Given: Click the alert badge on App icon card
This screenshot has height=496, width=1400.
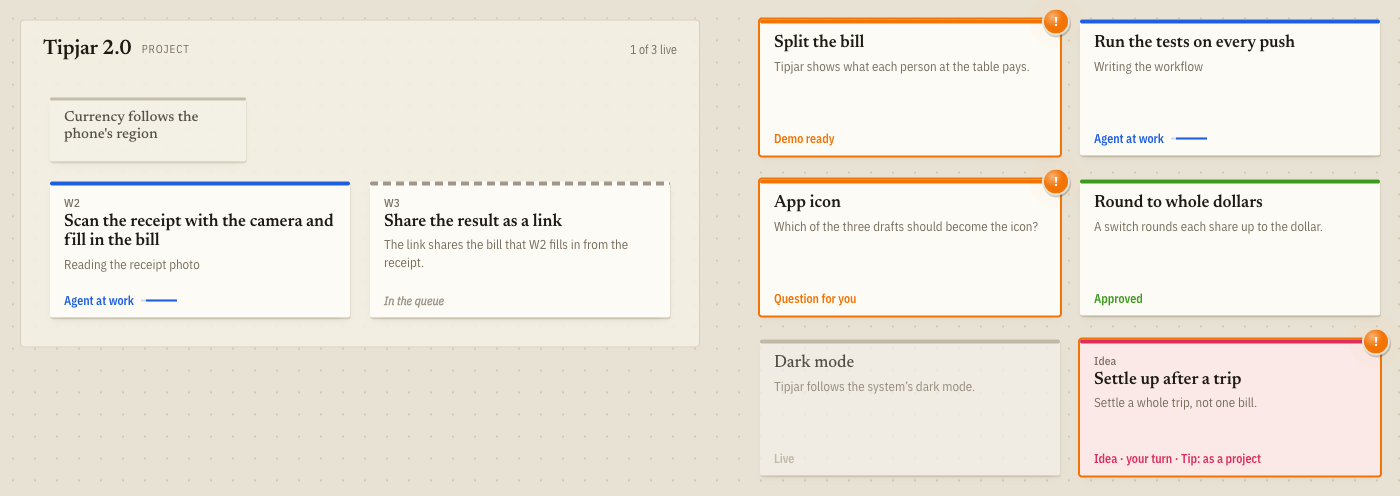Looking at the screenshot, I should coord(1056,182).
